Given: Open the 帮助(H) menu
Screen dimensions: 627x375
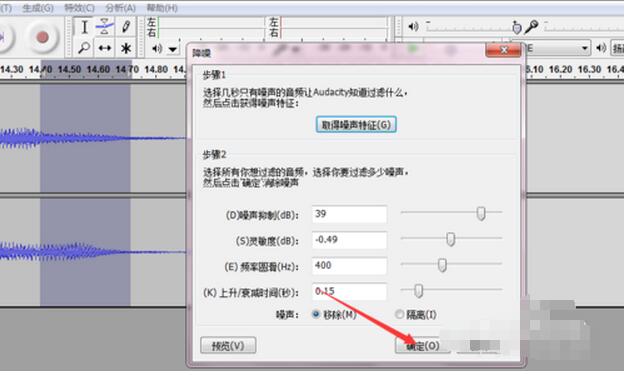Looking at the screenshot, I should [x=162, y=8].
